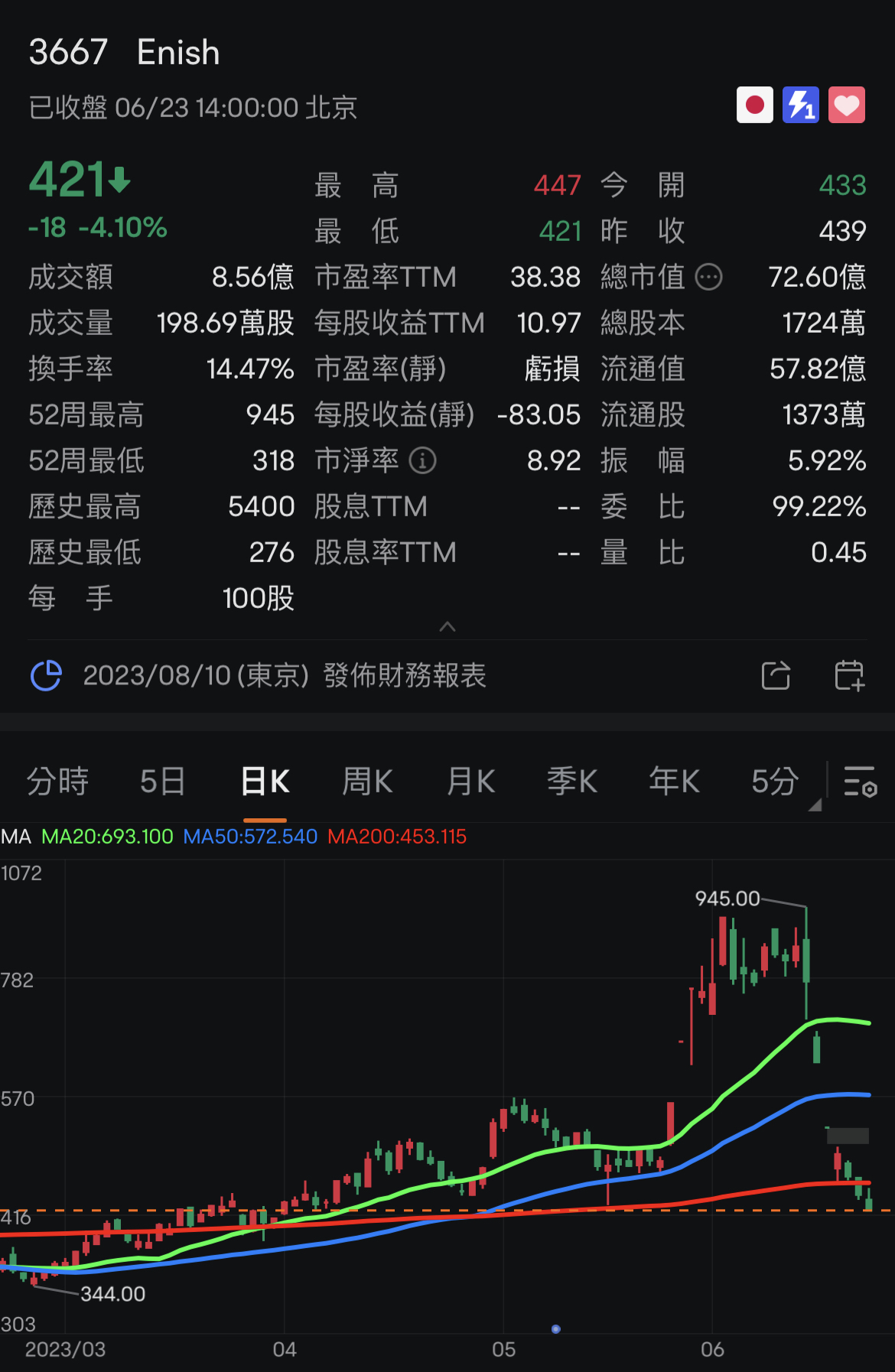Tap the 最高 value 447

click(x=558, y=185)
